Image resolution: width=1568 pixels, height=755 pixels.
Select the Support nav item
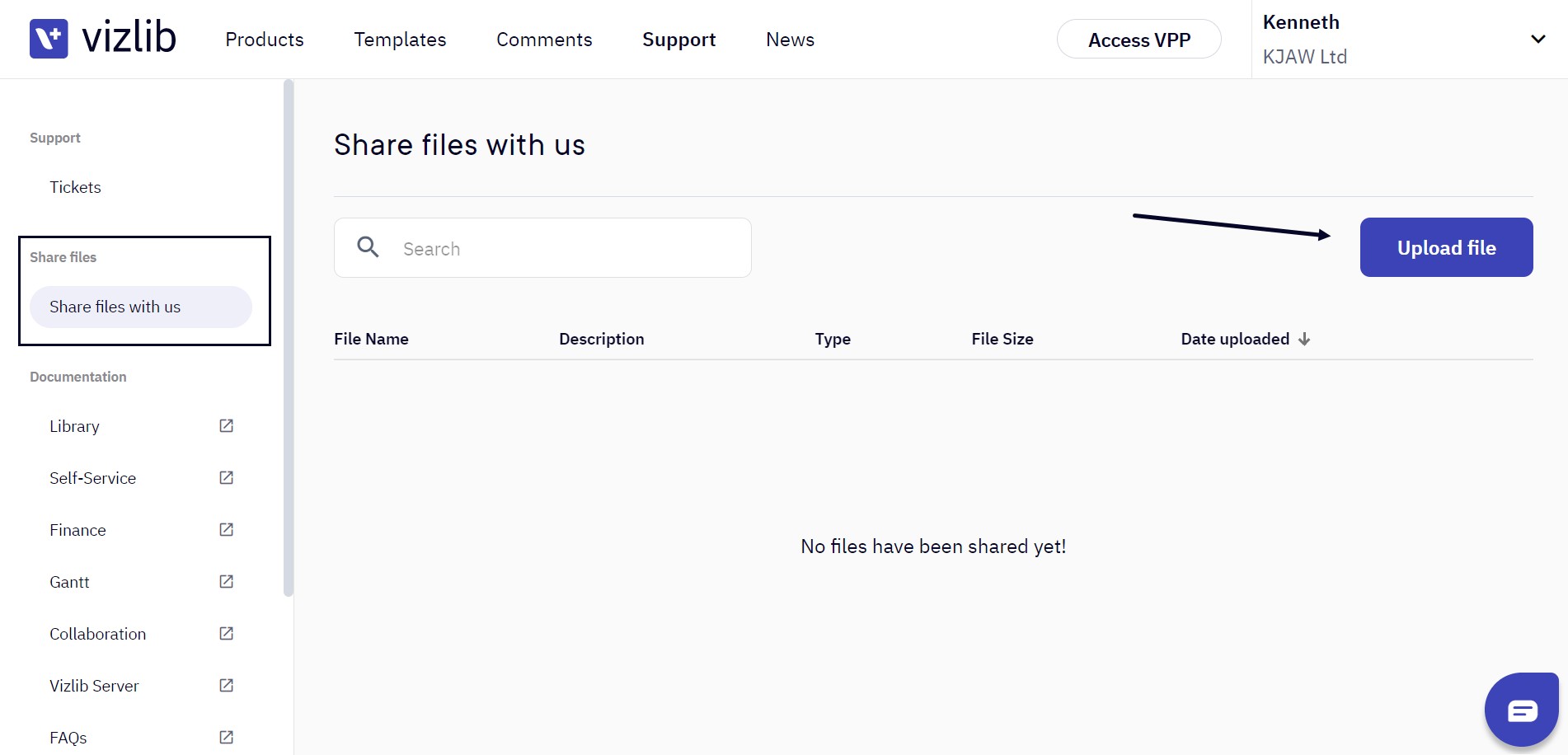(679, 40)
